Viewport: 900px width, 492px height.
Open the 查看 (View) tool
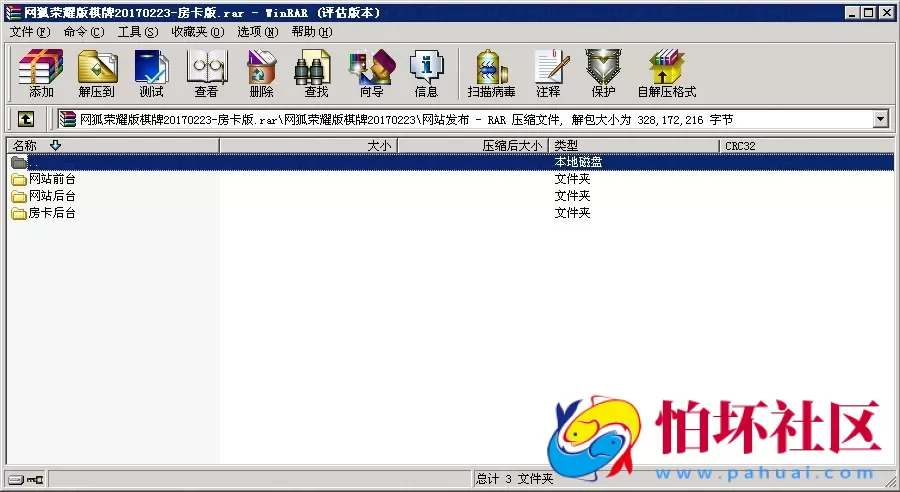(x=207, y=73)
